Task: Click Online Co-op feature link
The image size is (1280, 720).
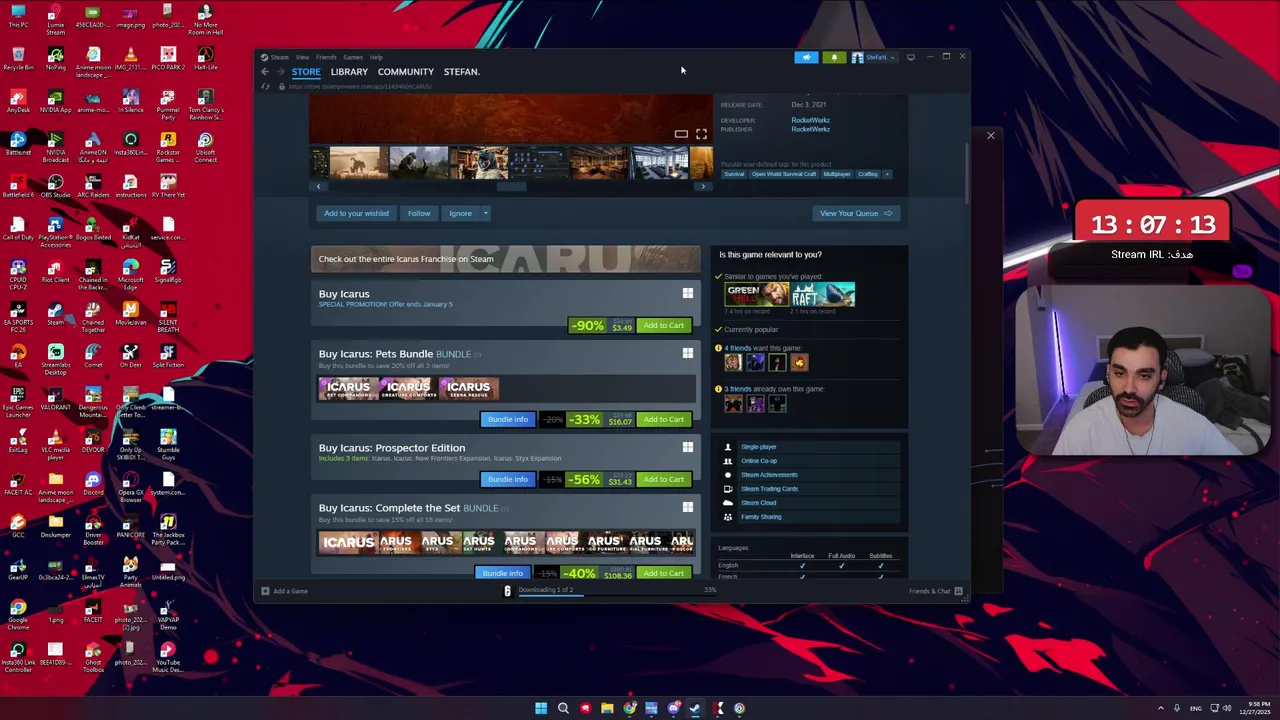Action: pos(759,461)
